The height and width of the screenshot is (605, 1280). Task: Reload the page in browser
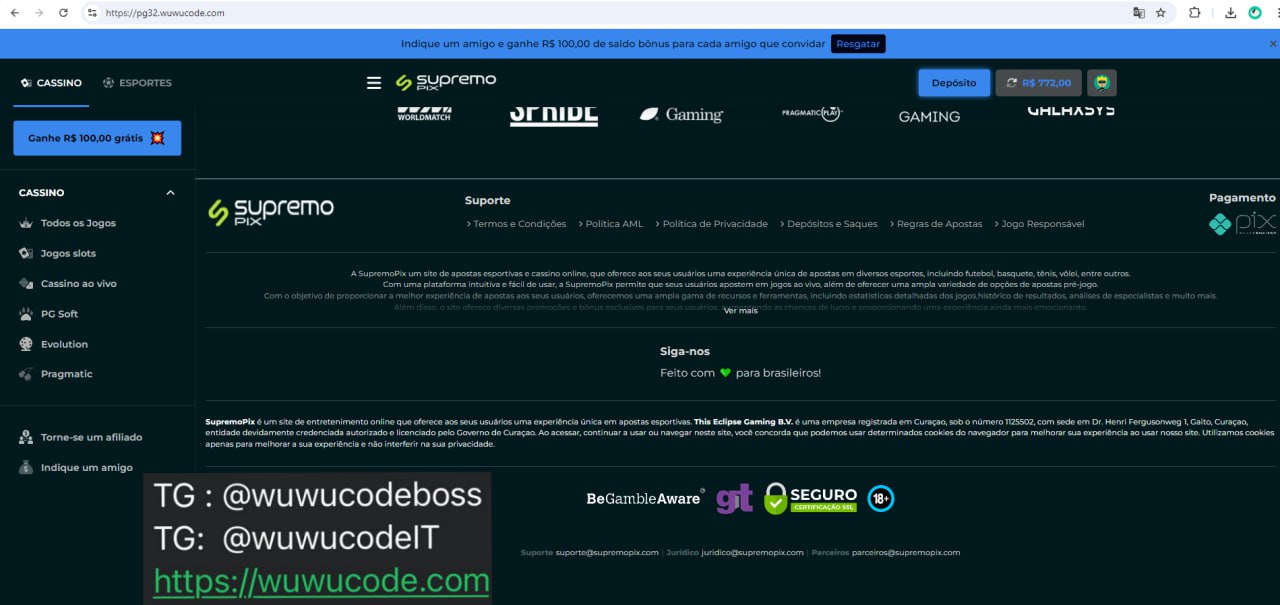(63, 13)
